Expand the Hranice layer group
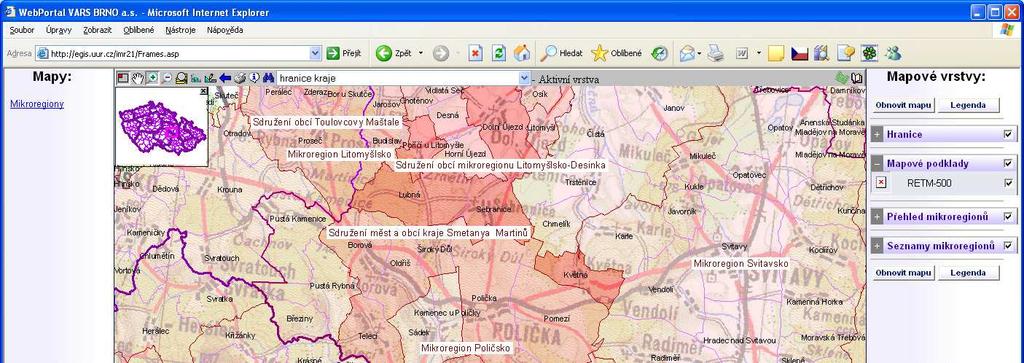The height and width of the screenshot is (363, 1024). pos(877,134)
